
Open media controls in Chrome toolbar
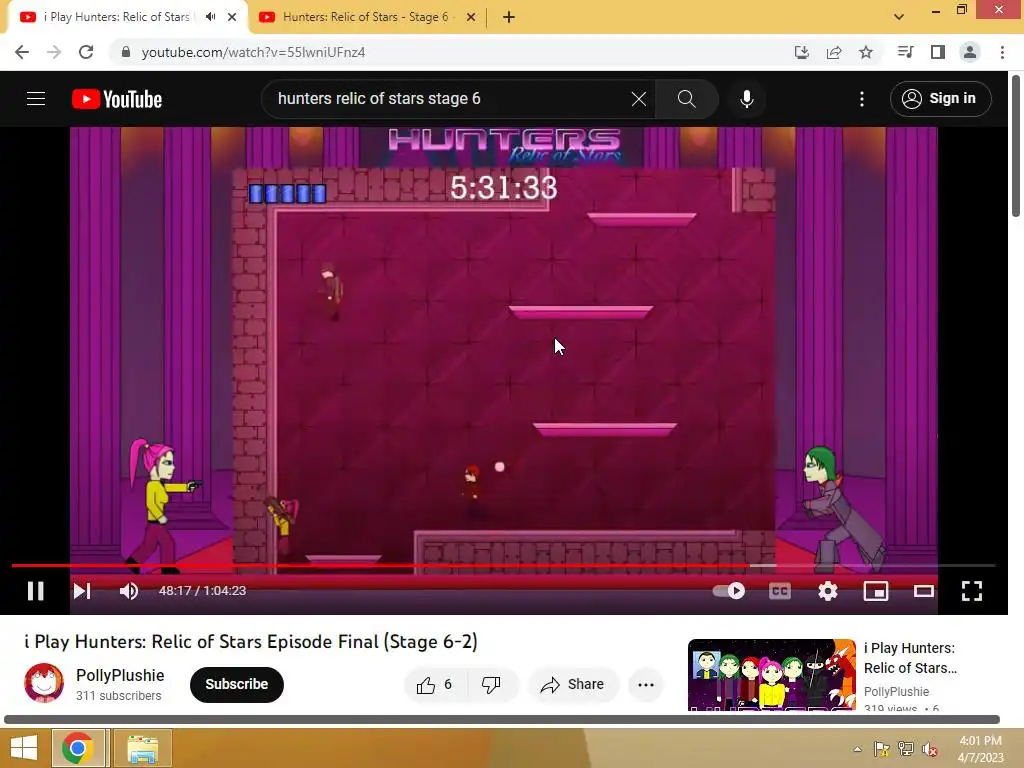(906, 52)
